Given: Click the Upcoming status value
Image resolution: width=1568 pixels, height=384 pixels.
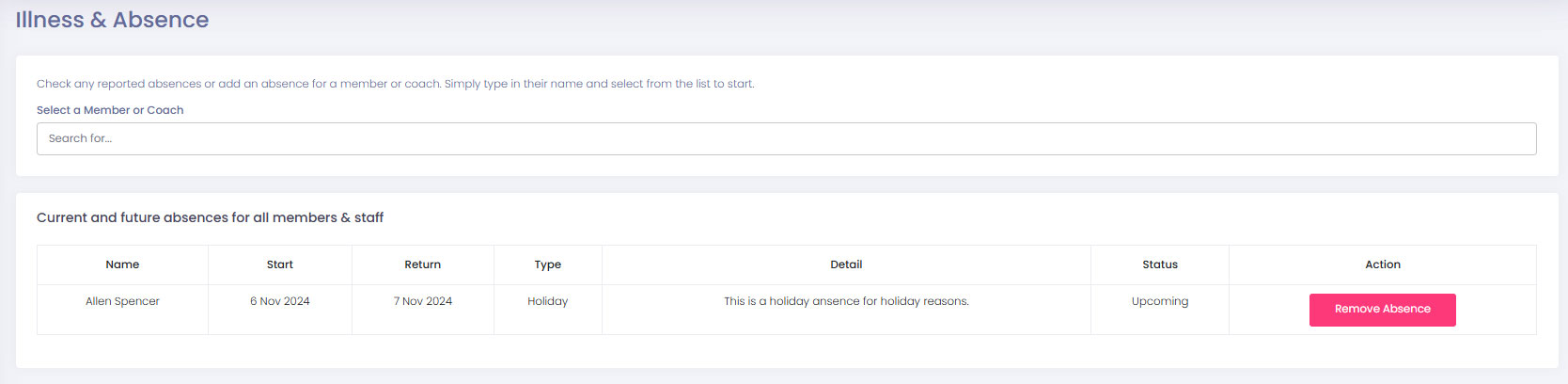Looking at the screenshot, I should click(1159, 301).
